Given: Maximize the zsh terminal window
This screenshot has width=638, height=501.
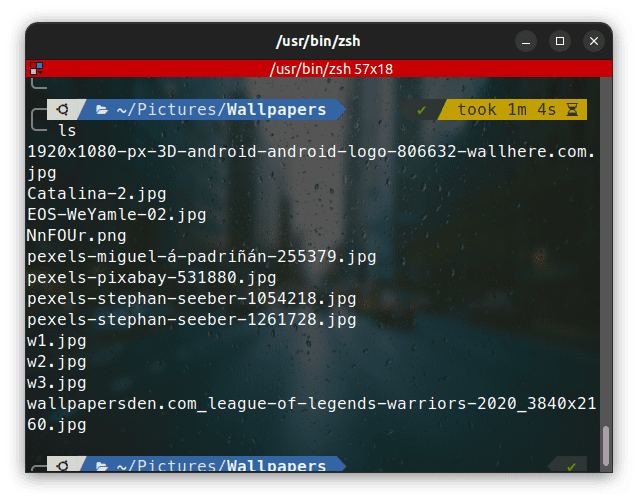Looking at the screenshot, I should click(x=560, y=41).
